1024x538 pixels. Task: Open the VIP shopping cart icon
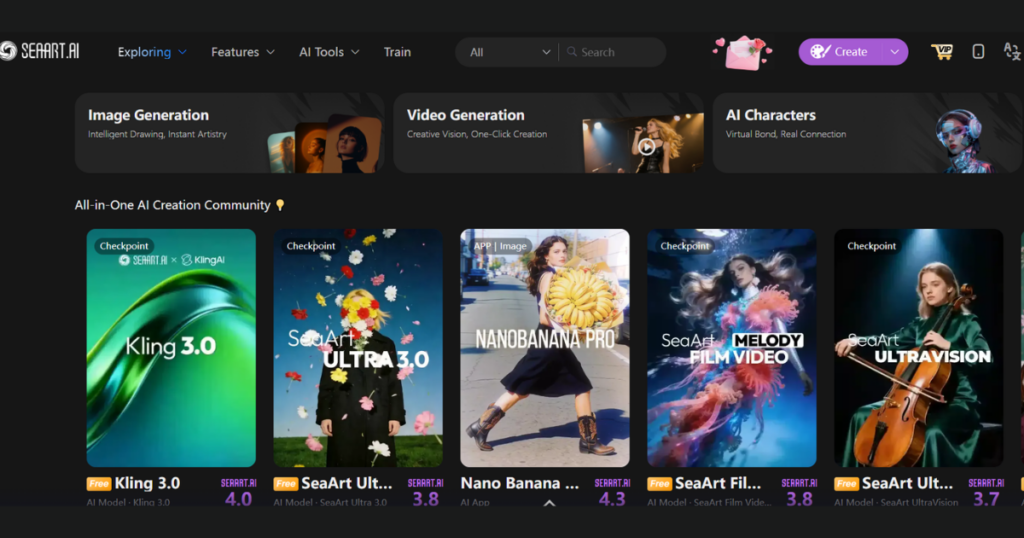click(942, 52)
